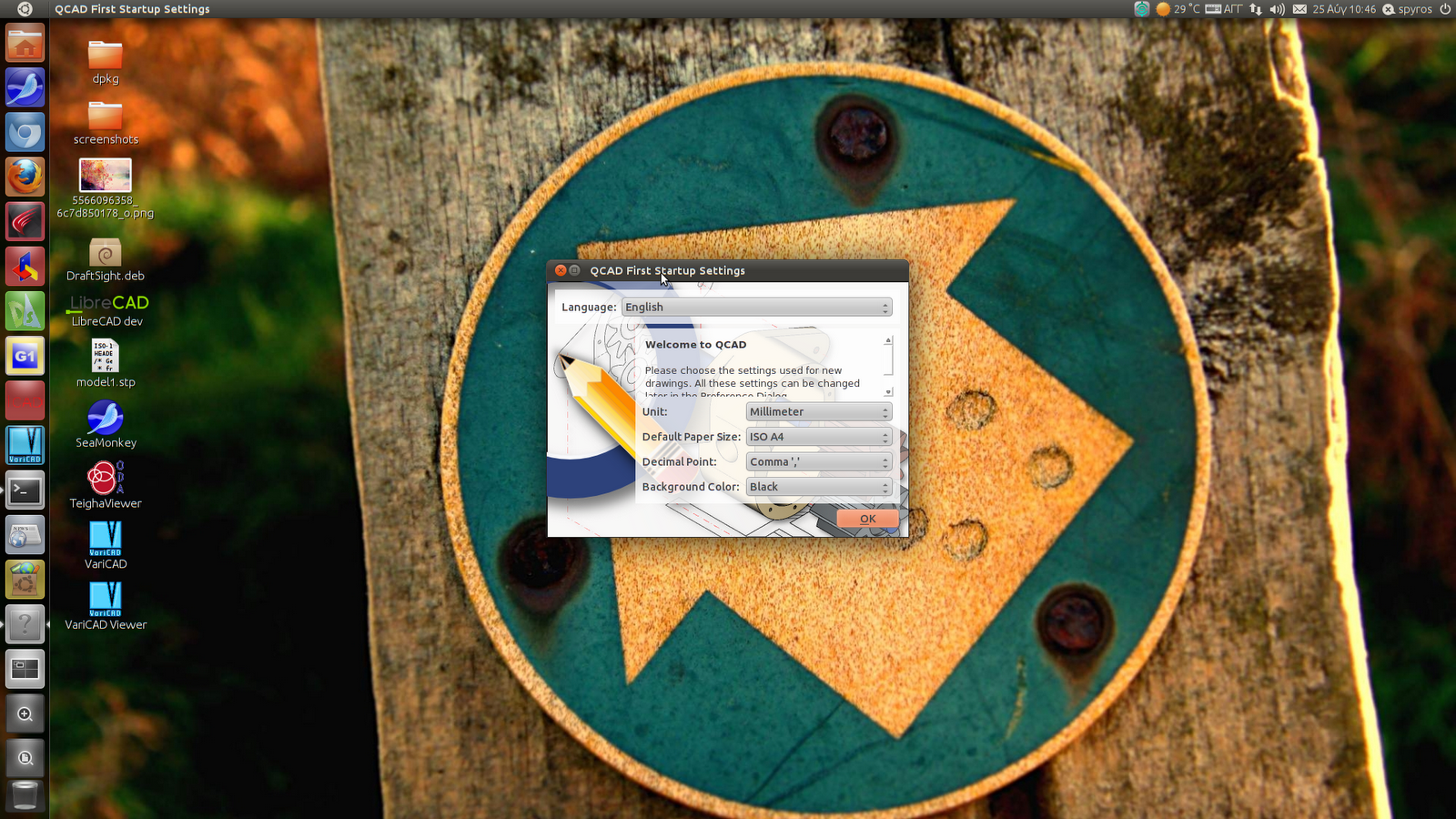Open the red-blue-yellow shapes app in the launcher
This screenshot has height=819, width=1456.
coord(25,266)
